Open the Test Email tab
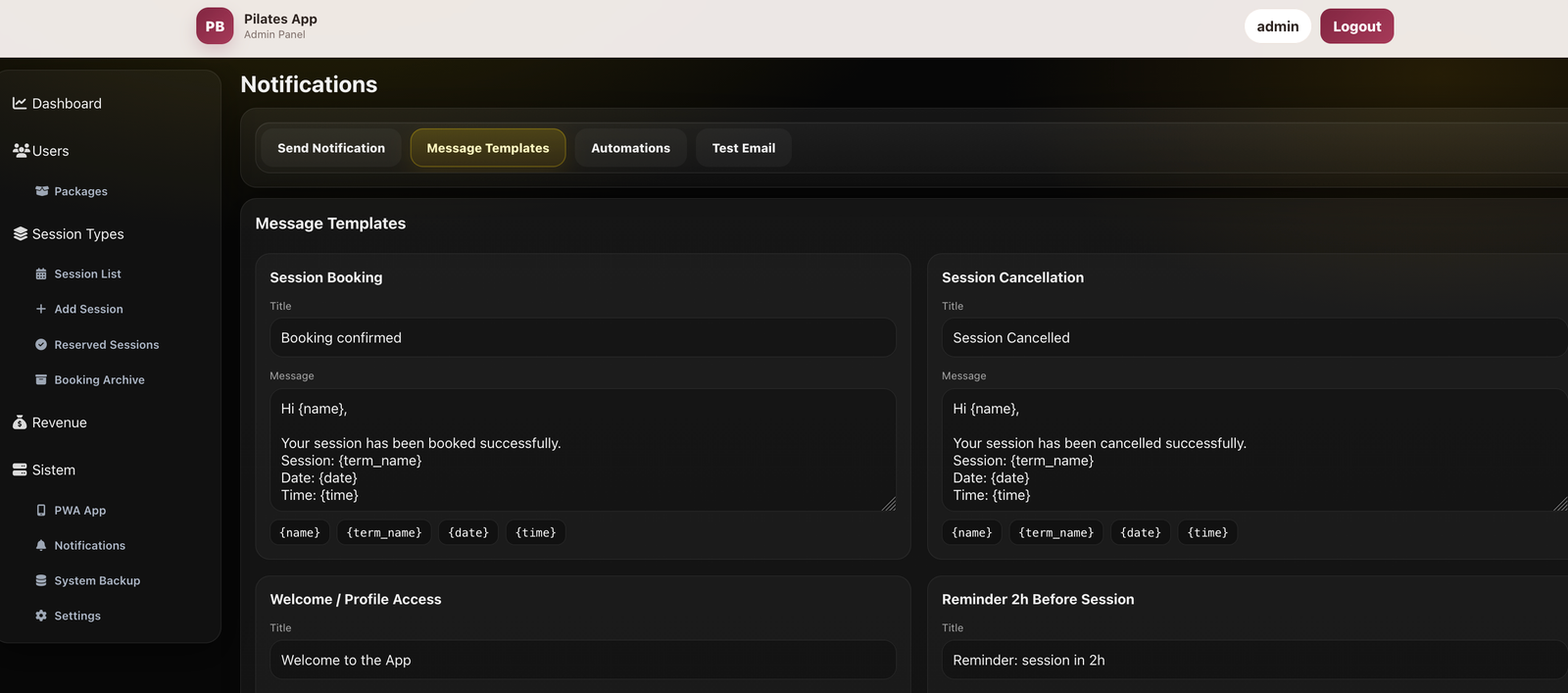 (744, 148)
